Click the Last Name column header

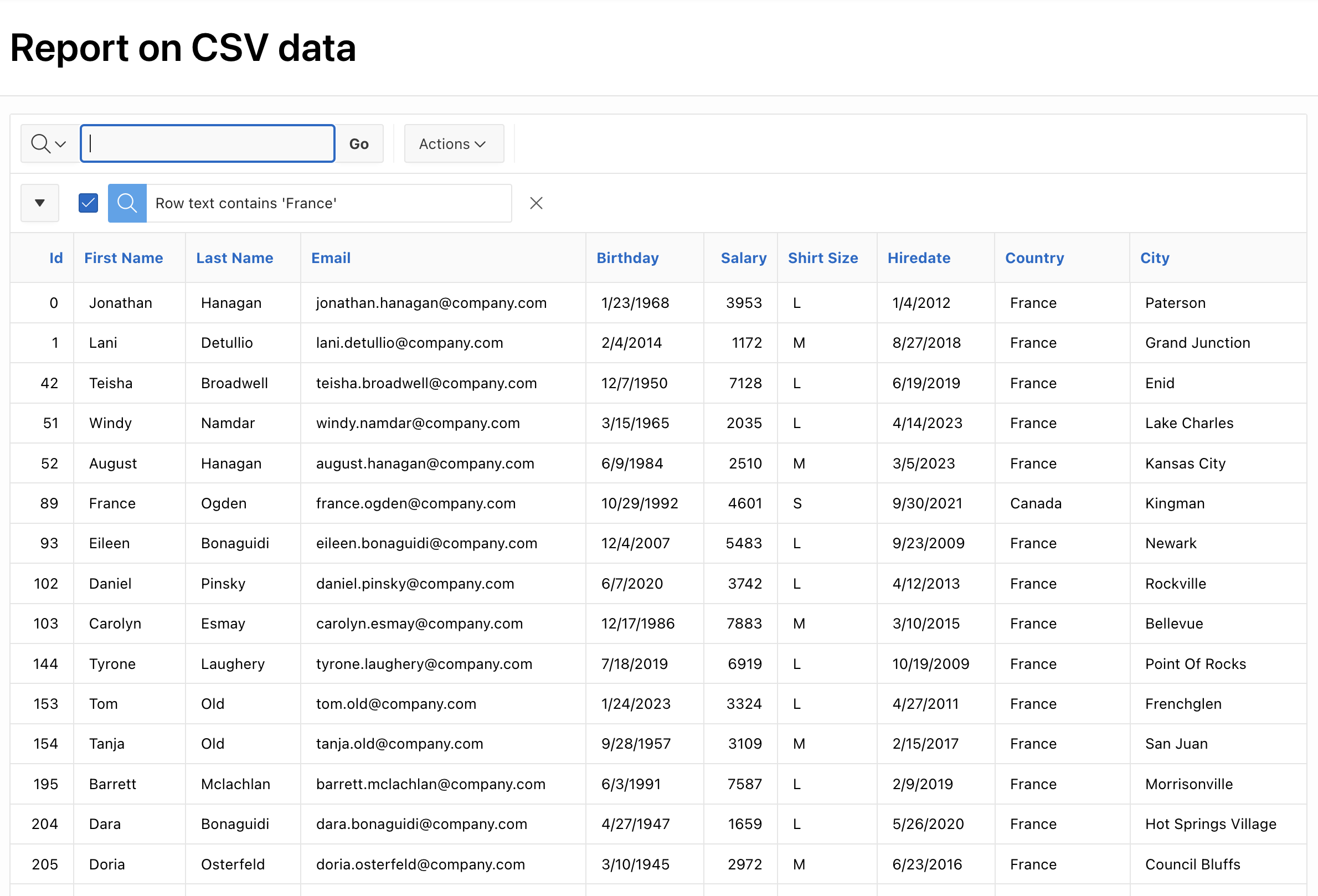point(234,258)
